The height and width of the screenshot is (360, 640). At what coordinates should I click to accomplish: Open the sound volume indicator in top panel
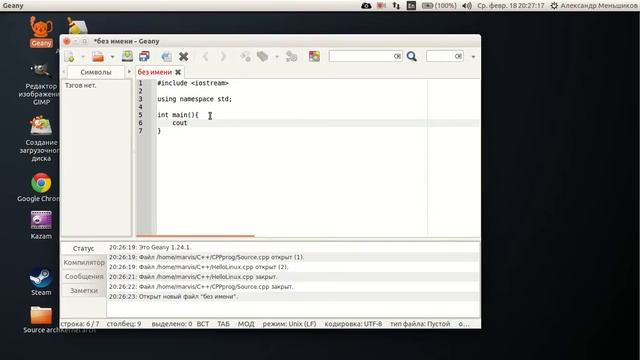tap(467, 6)
